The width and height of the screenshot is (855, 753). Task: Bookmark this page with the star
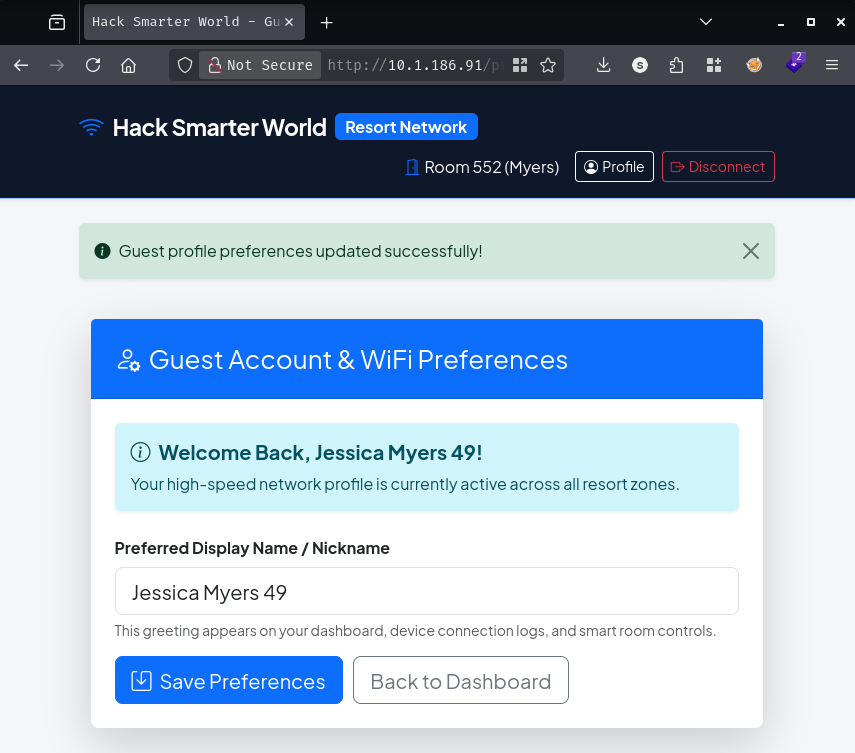point(547,65)
